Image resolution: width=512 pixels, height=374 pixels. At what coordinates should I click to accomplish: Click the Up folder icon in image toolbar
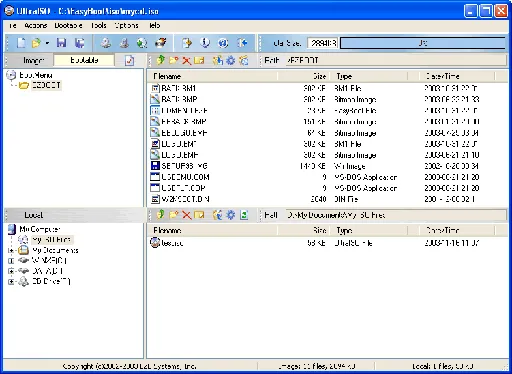click(161, 60)
